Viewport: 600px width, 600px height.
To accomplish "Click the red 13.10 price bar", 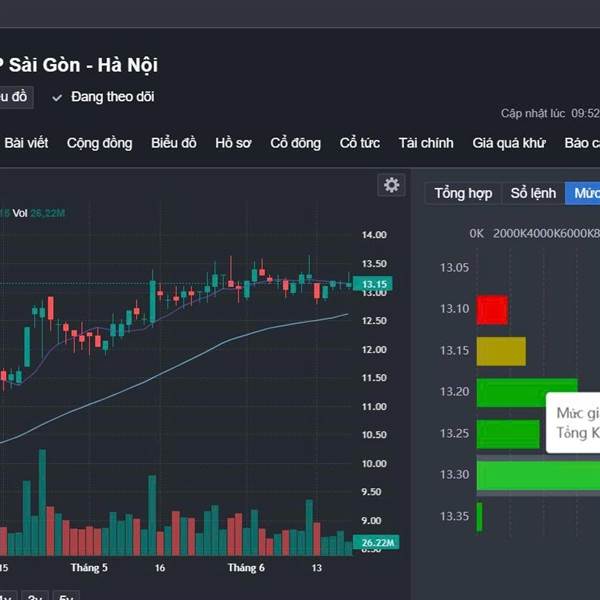I will pyautogui.click(x=492, y=310).
